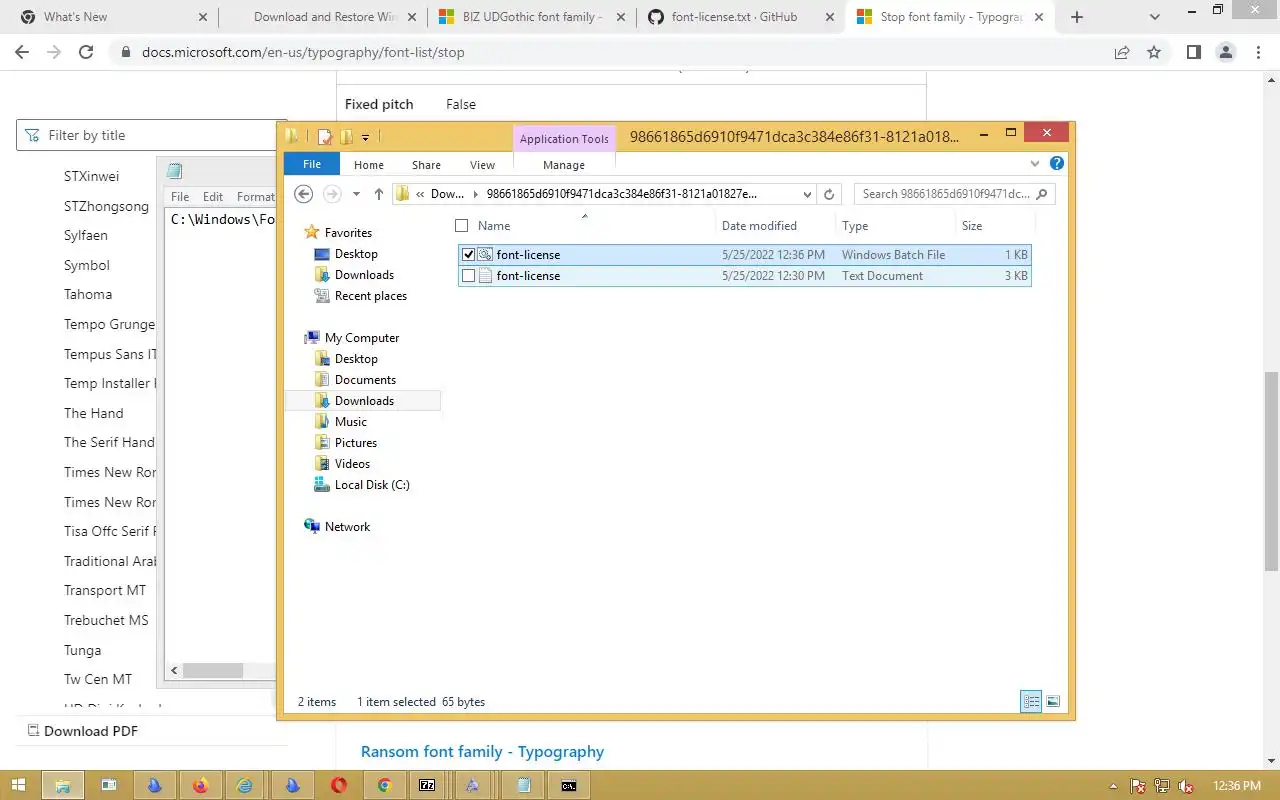Click the volume icon in system tray

[x=1186, y=787]
